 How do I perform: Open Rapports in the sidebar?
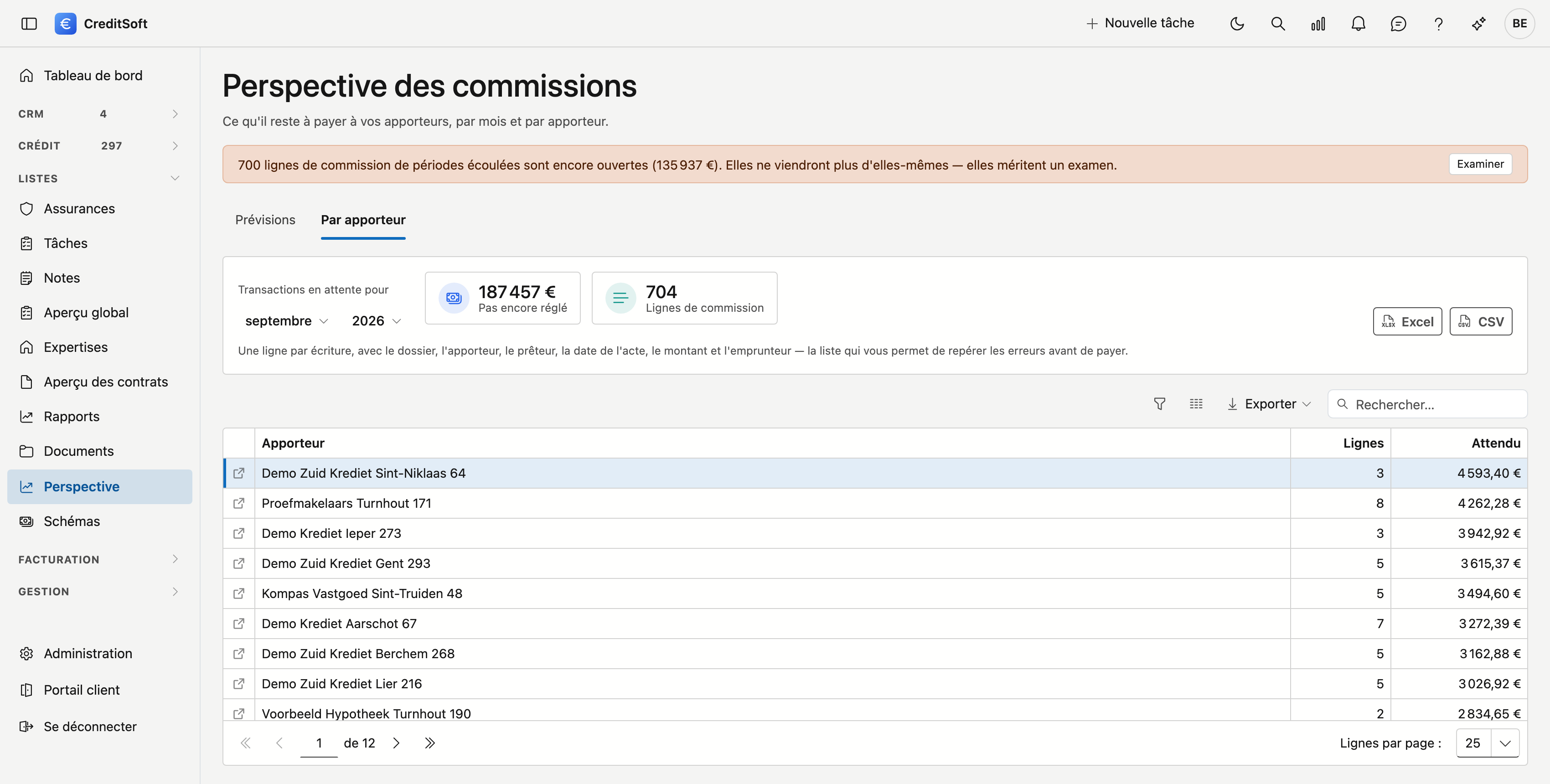pos(99,416)
